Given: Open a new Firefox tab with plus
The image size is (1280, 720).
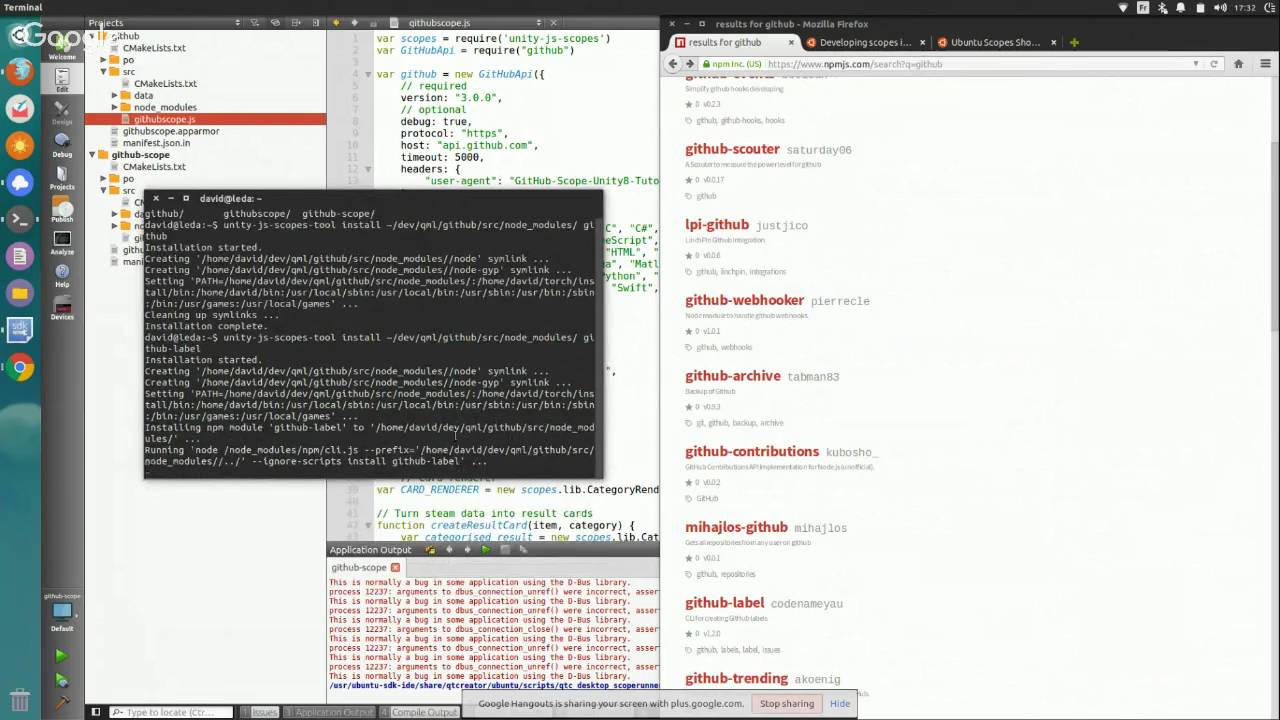Looking at the screenshot, I should pos(1074,43).
